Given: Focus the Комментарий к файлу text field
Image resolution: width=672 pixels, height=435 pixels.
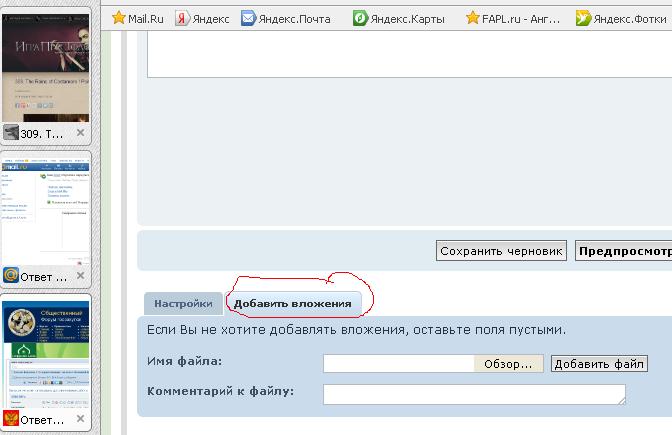Looking at the screenshot, I should 474,394.
